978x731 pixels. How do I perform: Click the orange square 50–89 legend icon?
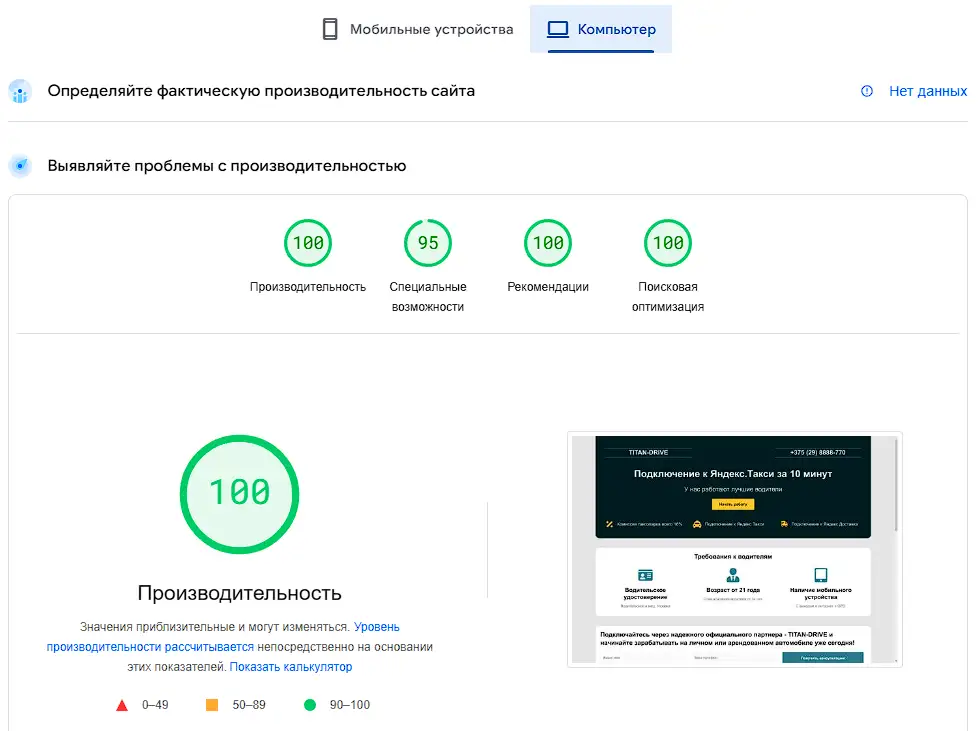[212, 705]
